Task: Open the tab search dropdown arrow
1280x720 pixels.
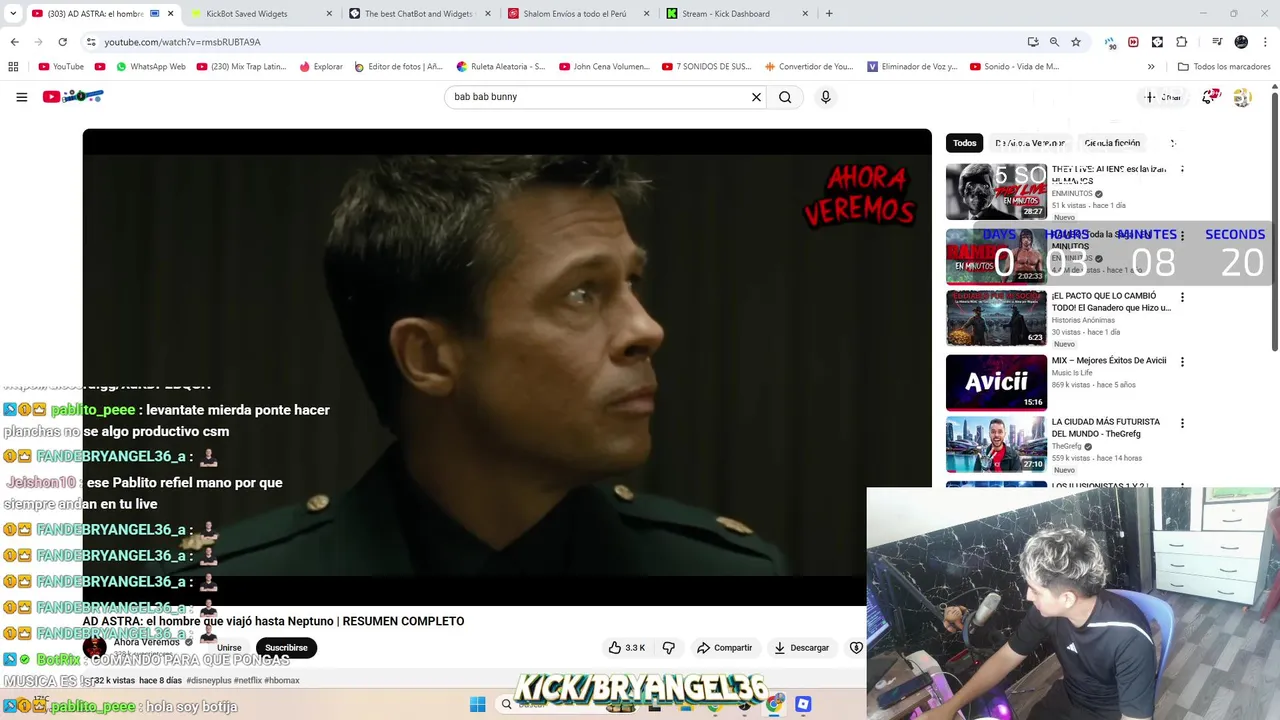Action: (x=13, y=14)
